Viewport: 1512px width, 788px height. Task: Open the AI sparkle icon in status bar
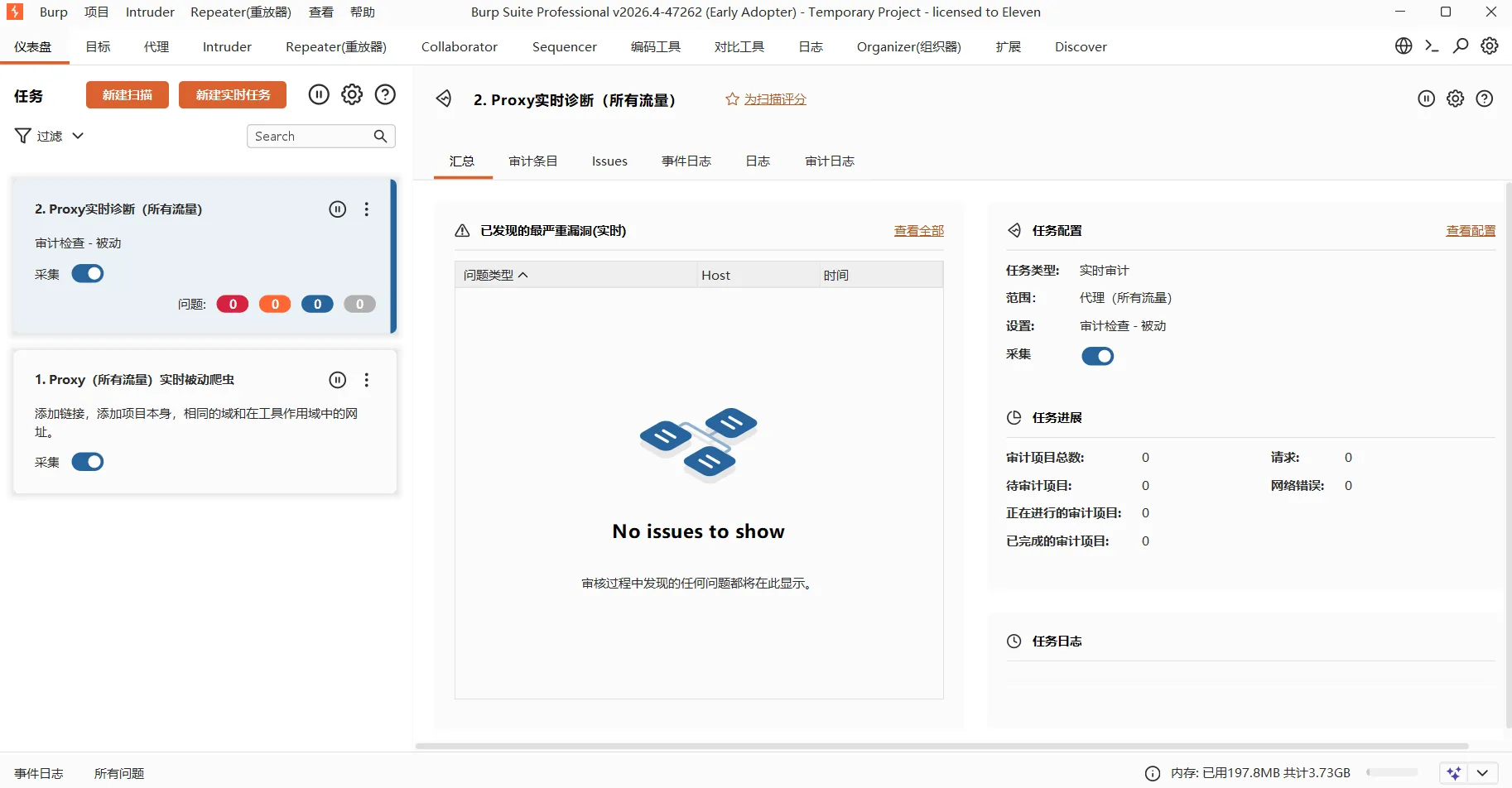(1454, 773)
